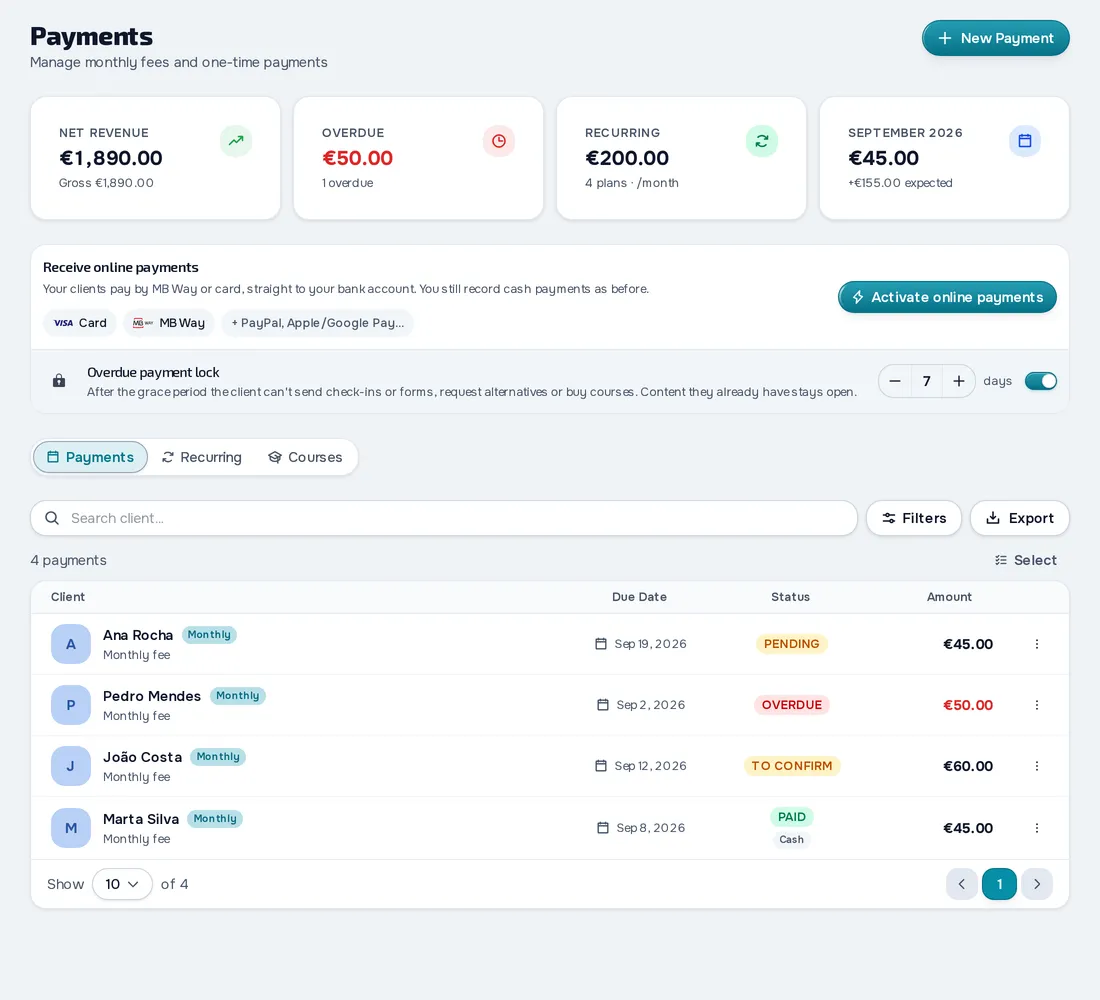
Task: Go to next page chevron
Action: point(1036,884)
